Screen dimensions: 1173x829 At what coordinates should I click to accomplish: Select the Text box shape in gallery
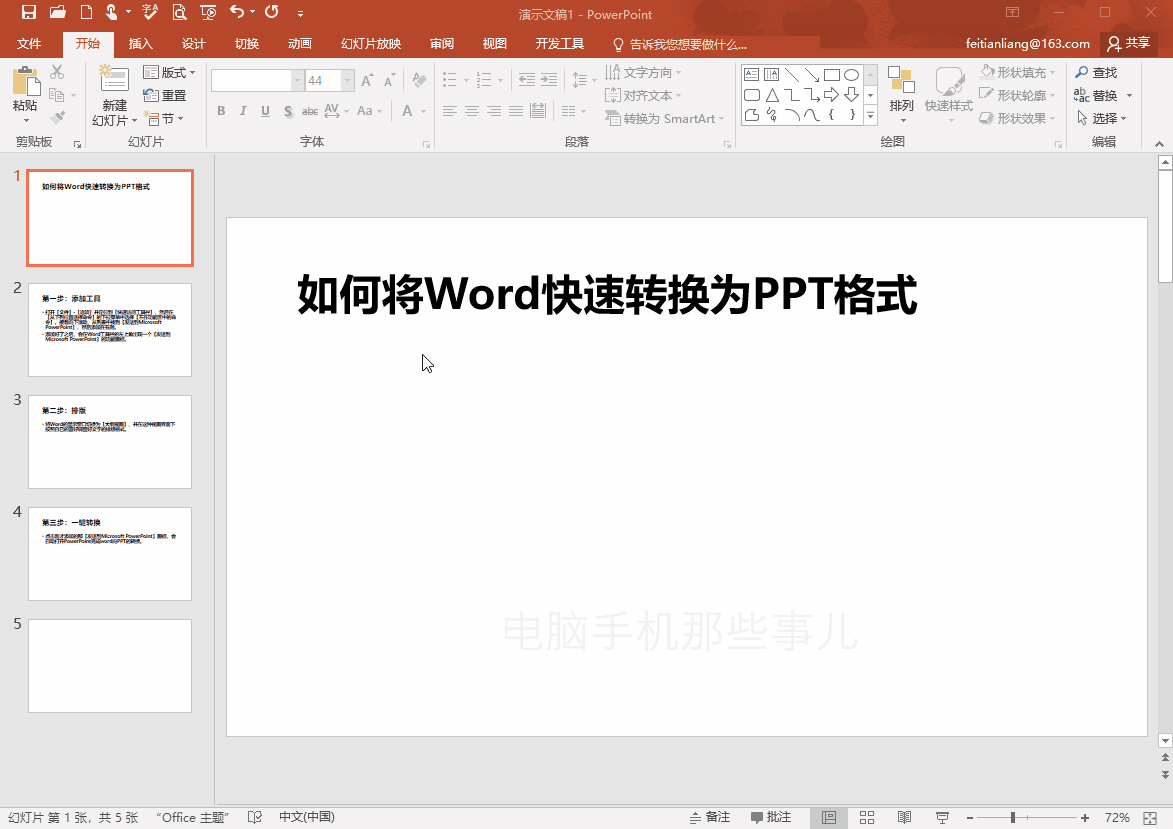(752, 75)
